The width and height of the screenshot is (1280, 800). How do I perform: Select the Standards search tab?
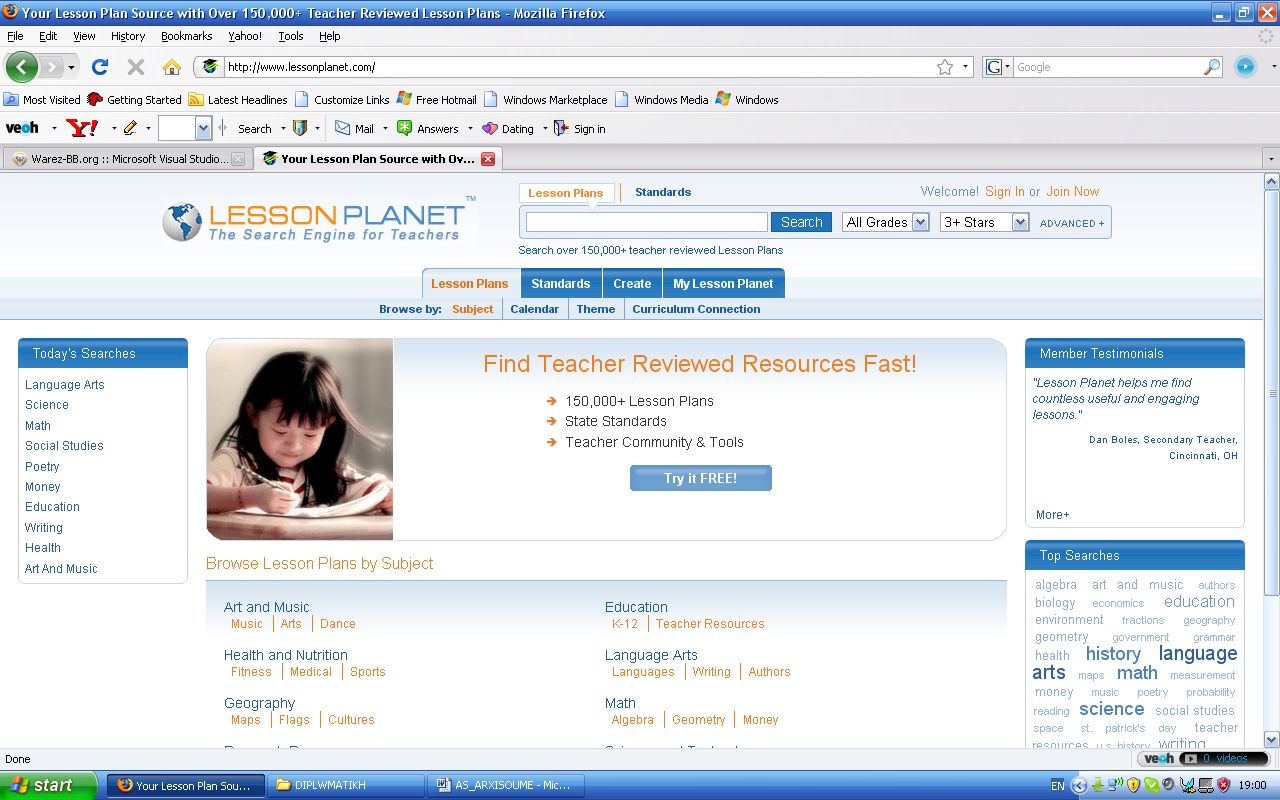663,192
